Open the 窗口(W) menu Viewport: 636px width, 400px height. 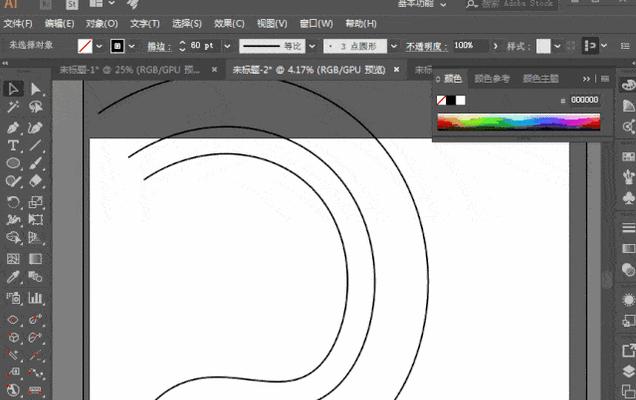tap(316, 24)
